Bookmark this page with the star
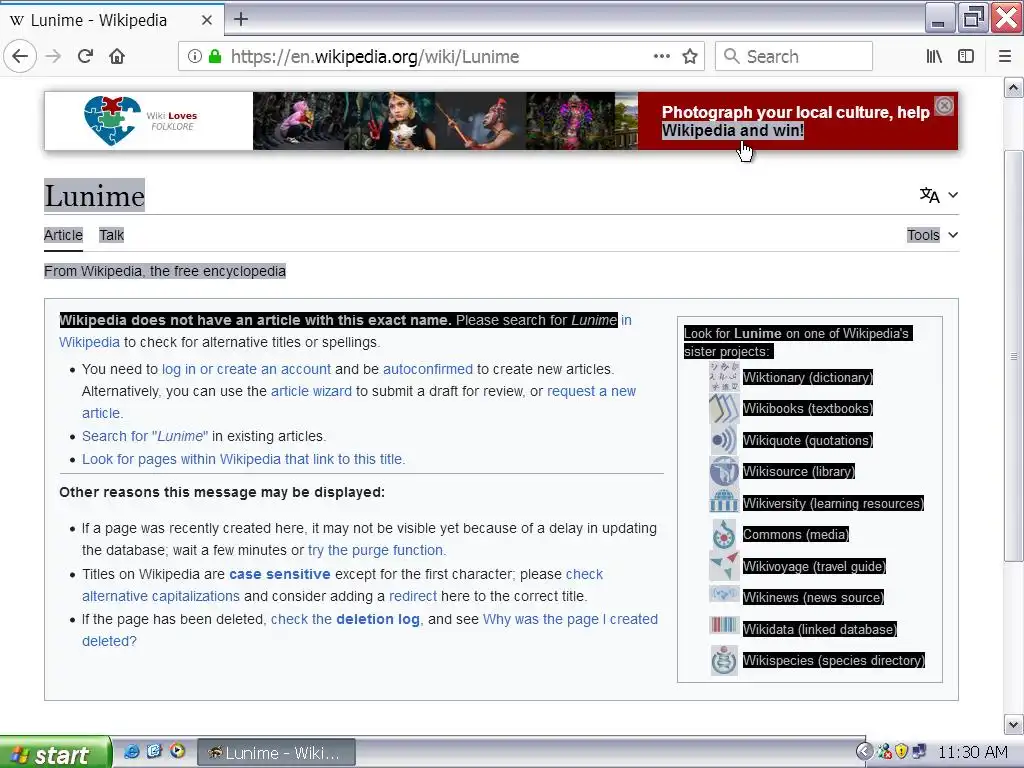The height and width of the screenshot is (768, 1024). pyautogui.click(x=690, y=56)
